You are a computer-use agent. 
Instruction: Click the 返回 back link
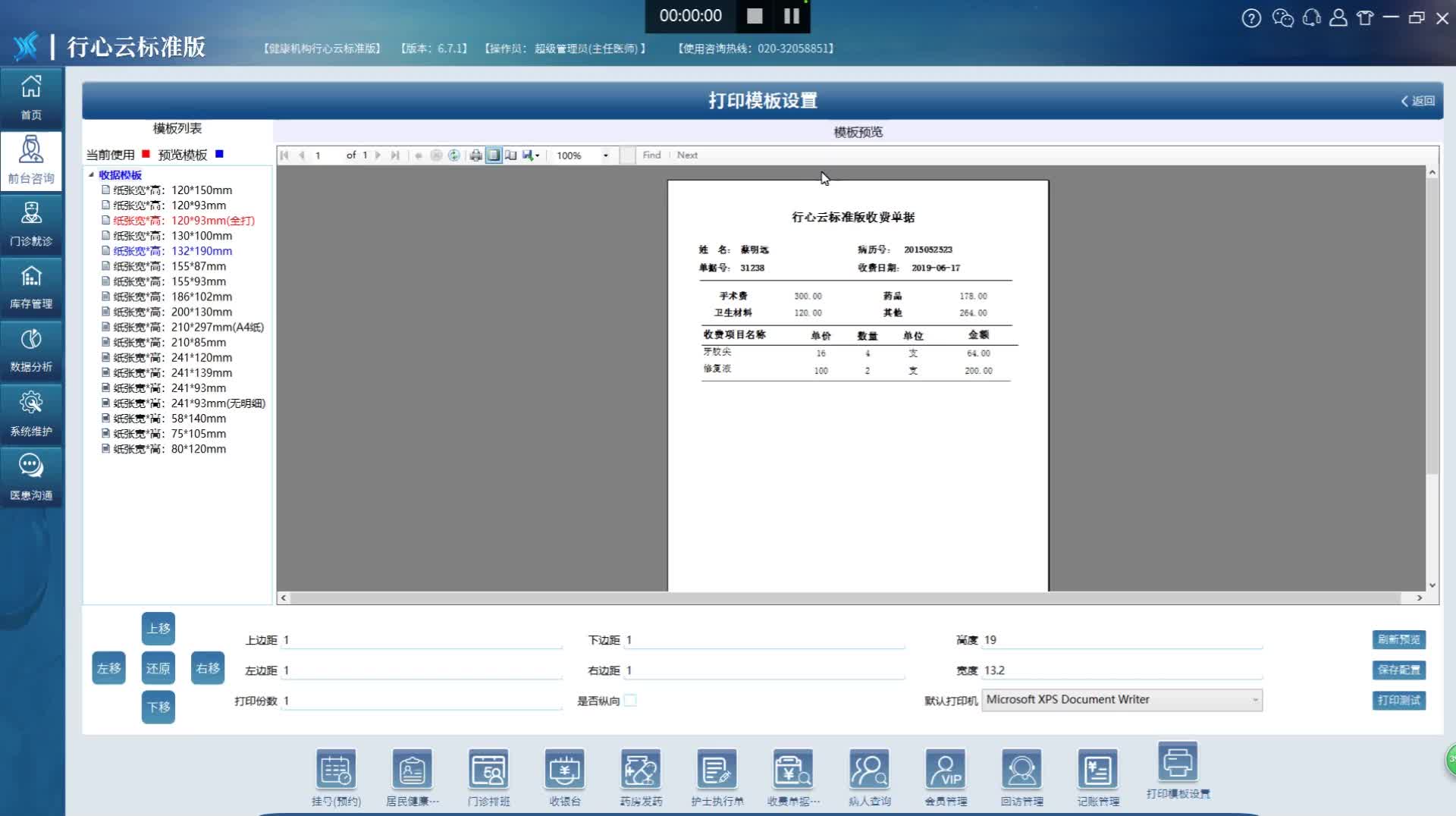(1418, 101)
